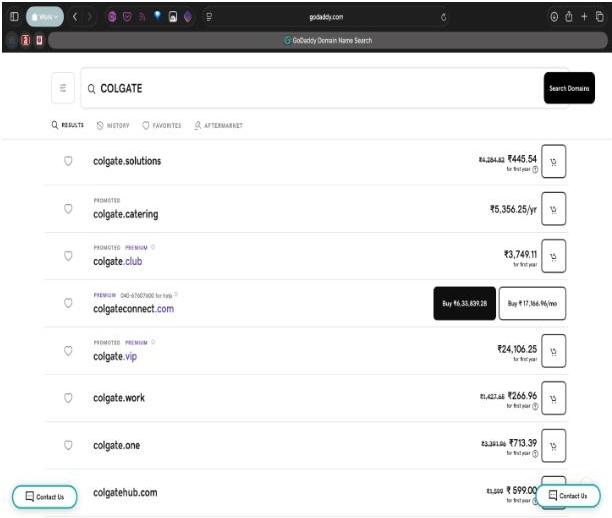Show Safari tab overview
This screenshot has width=612, height=518.
[x=600, y=17]
